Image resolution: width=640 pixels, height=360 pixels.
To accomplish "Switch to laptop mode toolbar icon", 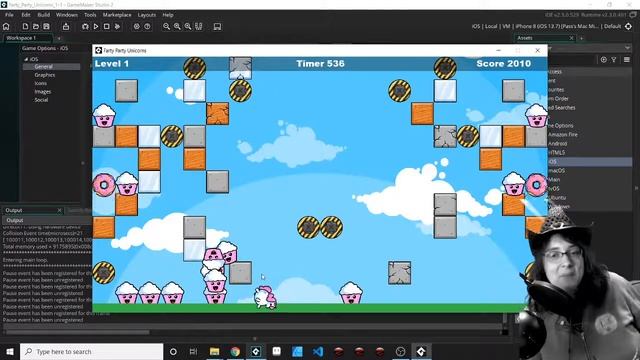I will coord(217,27).
